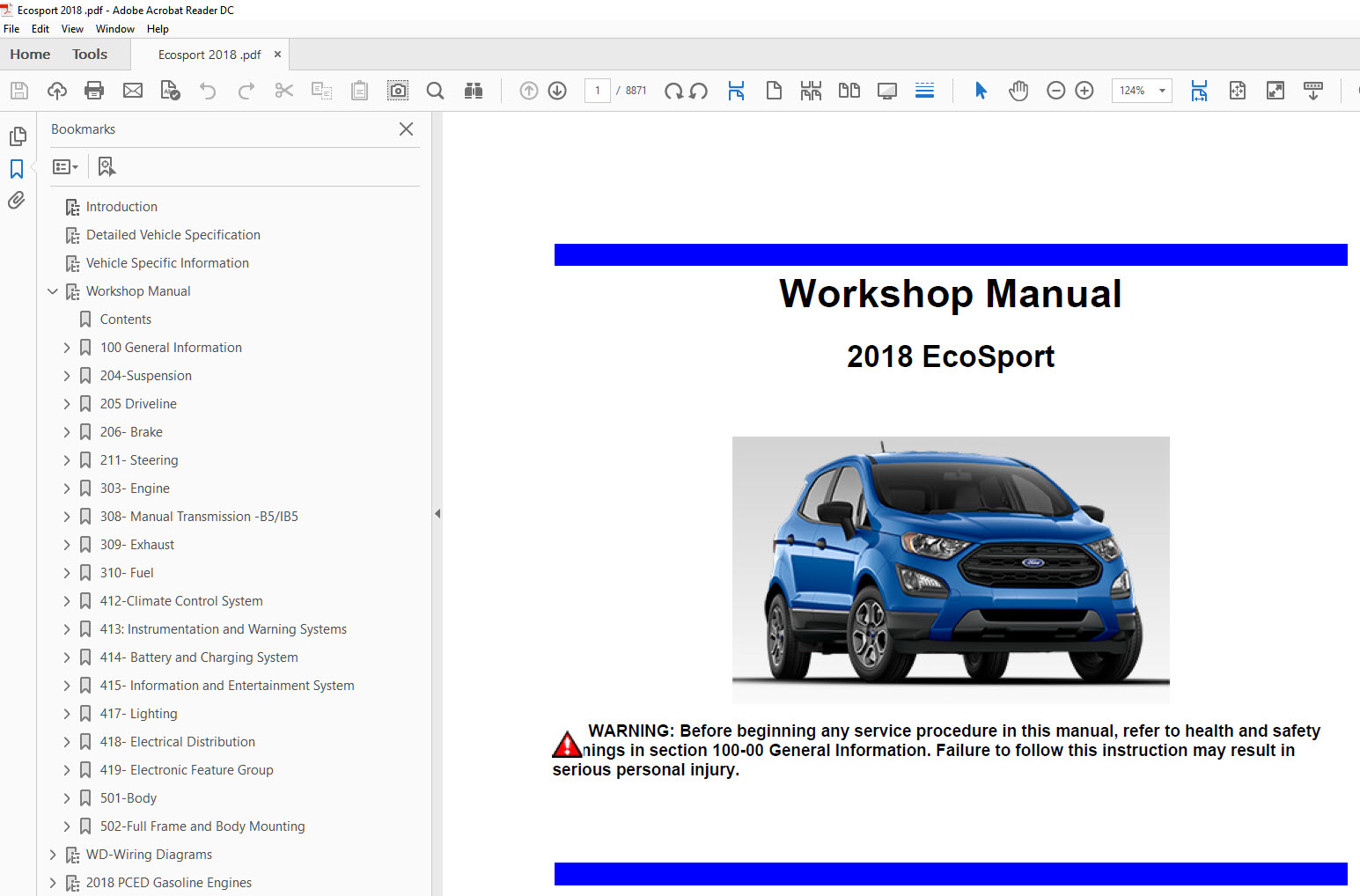Take a snapshot with the camera tool
Screen dimensions: 1360x896
[398, 91]
